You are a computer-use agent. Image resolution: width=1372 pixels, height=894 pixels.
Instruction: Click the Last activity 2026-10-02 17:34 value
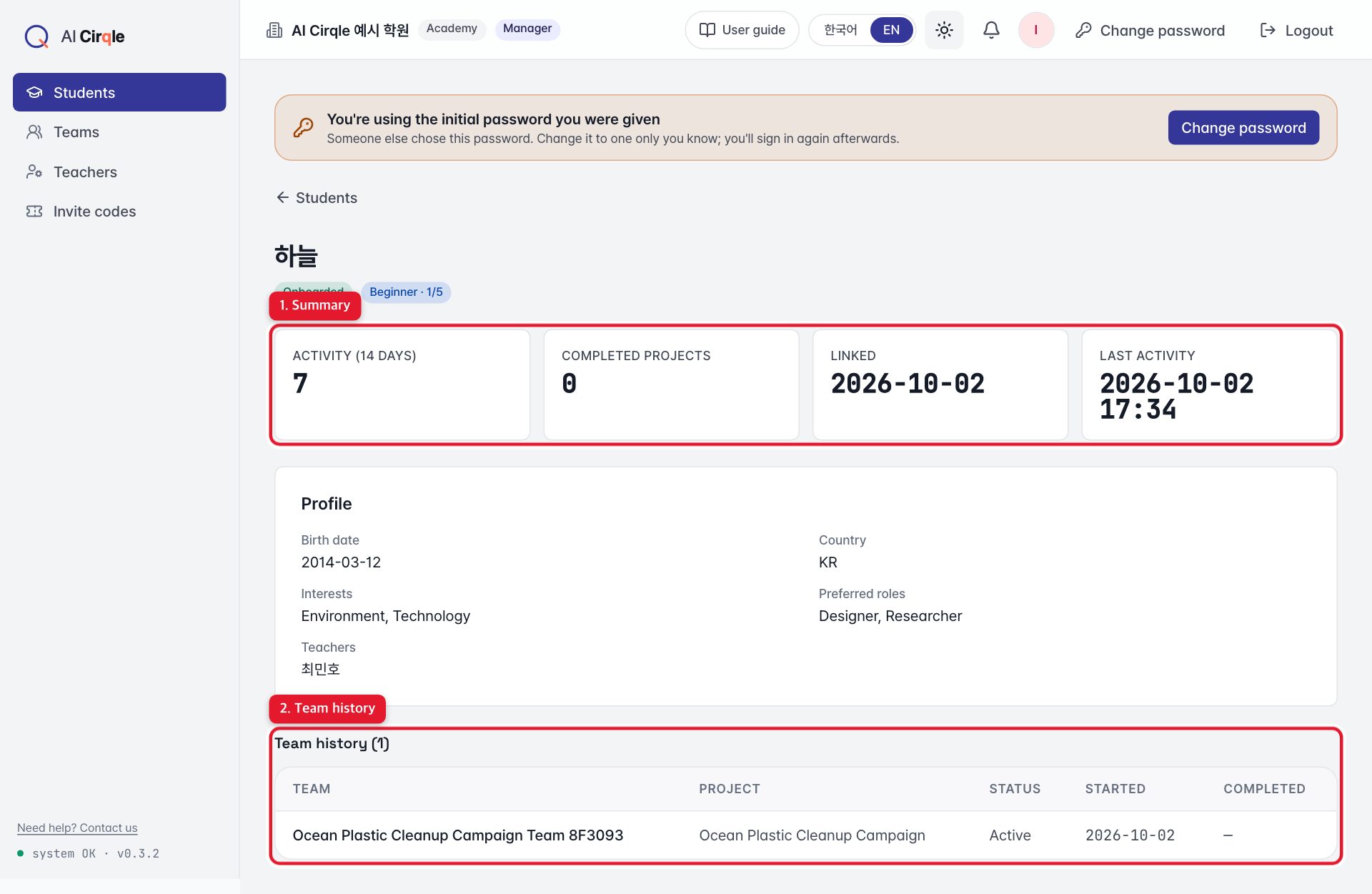tap(1176, 397)
